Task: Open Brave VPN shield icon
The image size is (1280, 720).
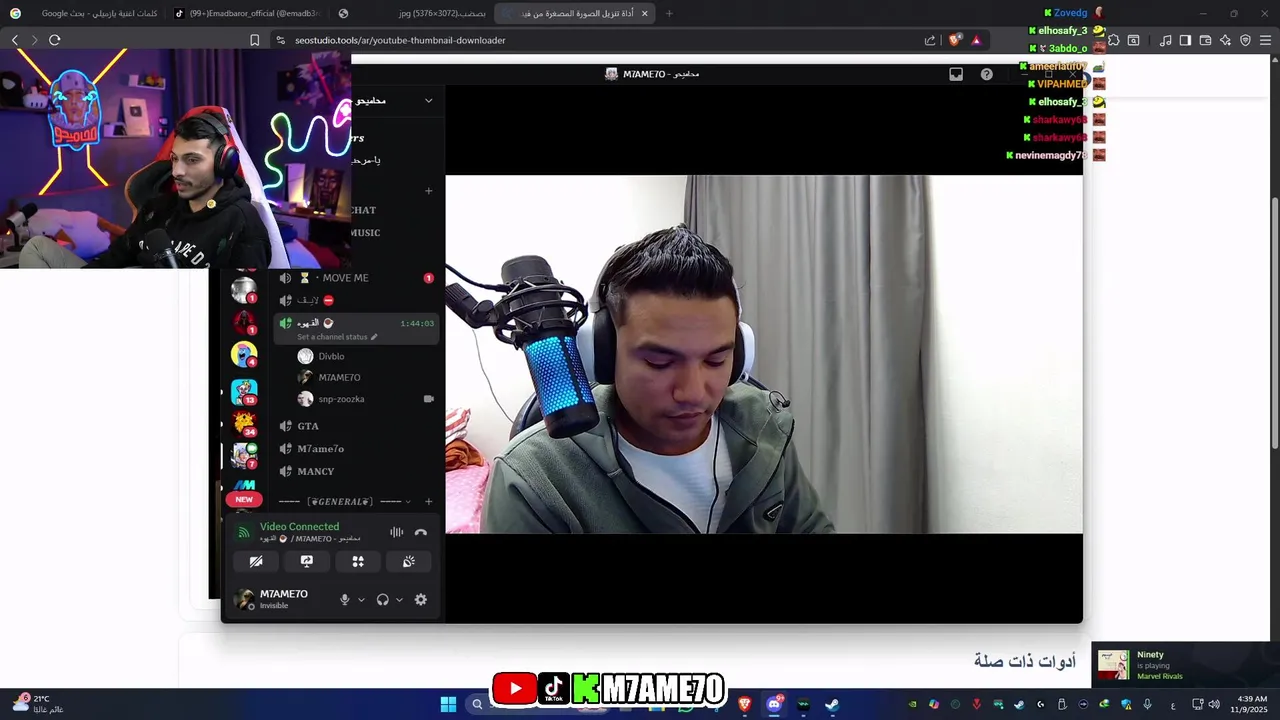Action: (1245, 40)
